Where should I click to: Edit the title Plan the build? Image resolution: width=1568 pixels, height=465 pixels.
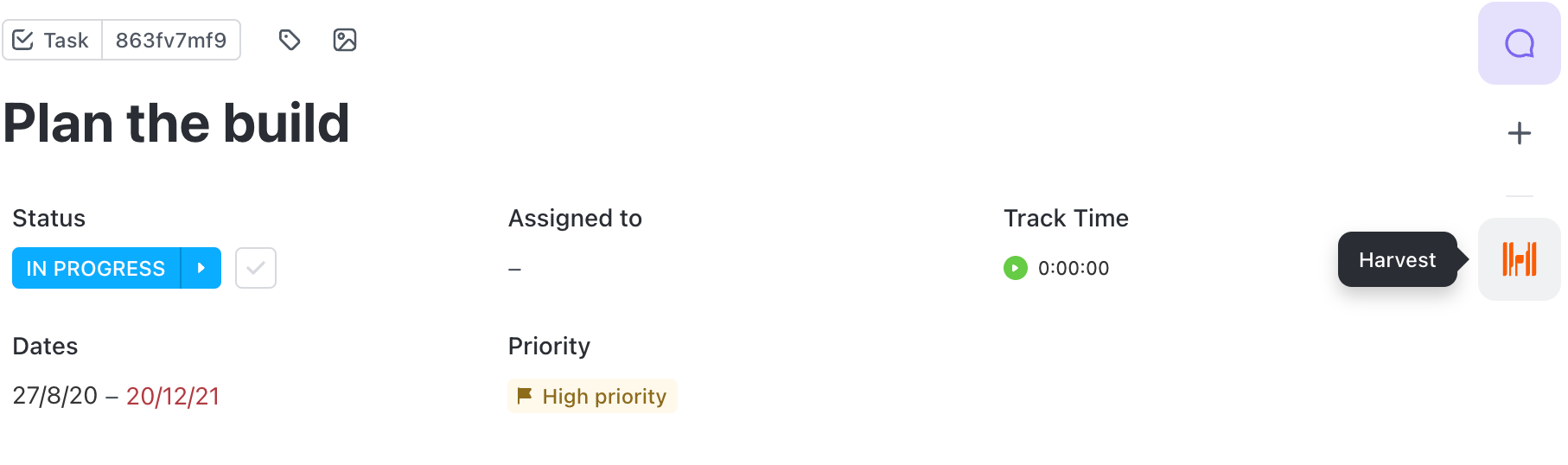point(176,123)
